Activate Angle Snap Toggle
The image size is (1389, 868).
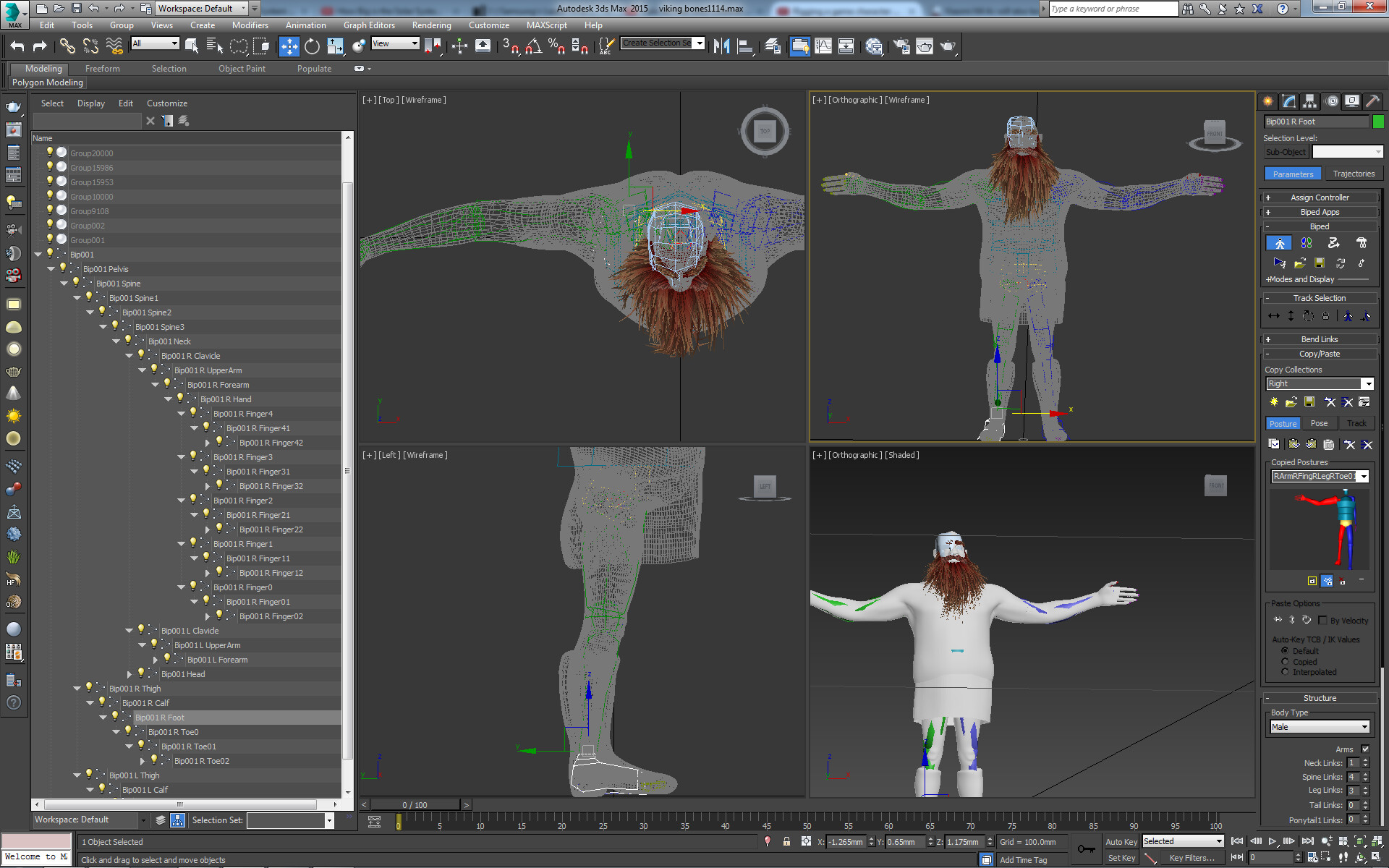[534, 46]
